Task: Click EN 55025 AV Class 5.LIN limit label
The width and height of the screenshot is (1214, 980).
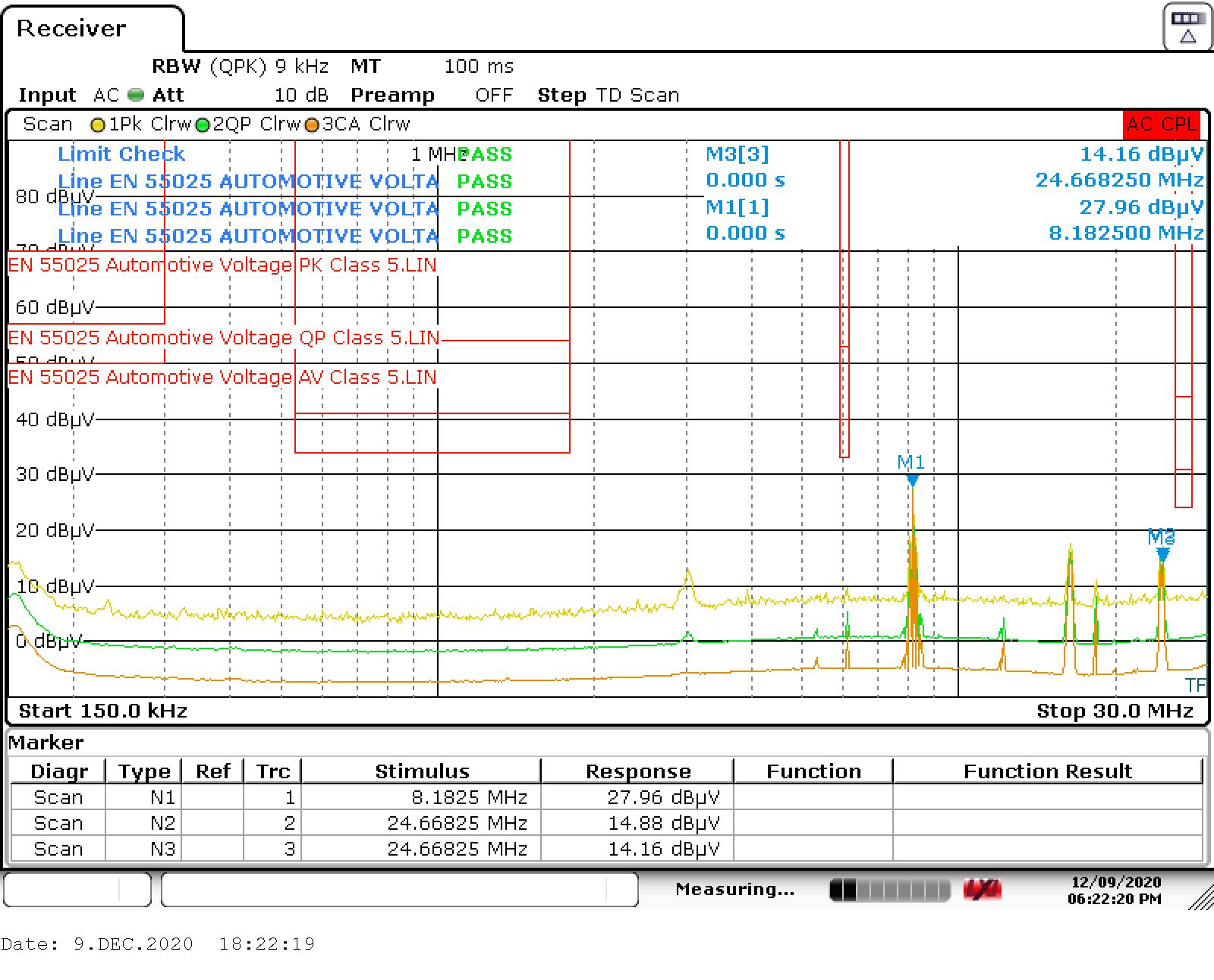Action: click(222, 377)
